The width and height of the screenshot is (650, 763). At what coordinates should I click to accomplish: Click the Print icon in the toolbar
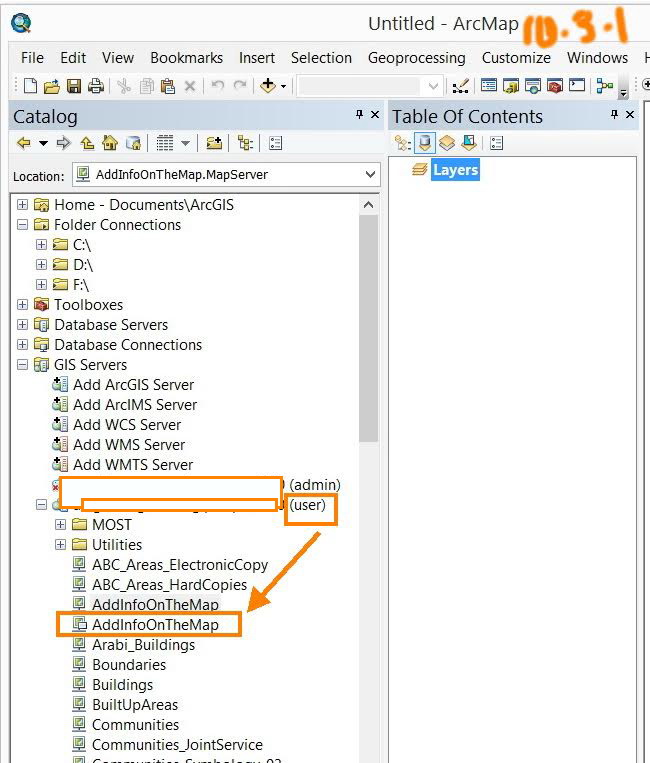click(x=96, y=87)
